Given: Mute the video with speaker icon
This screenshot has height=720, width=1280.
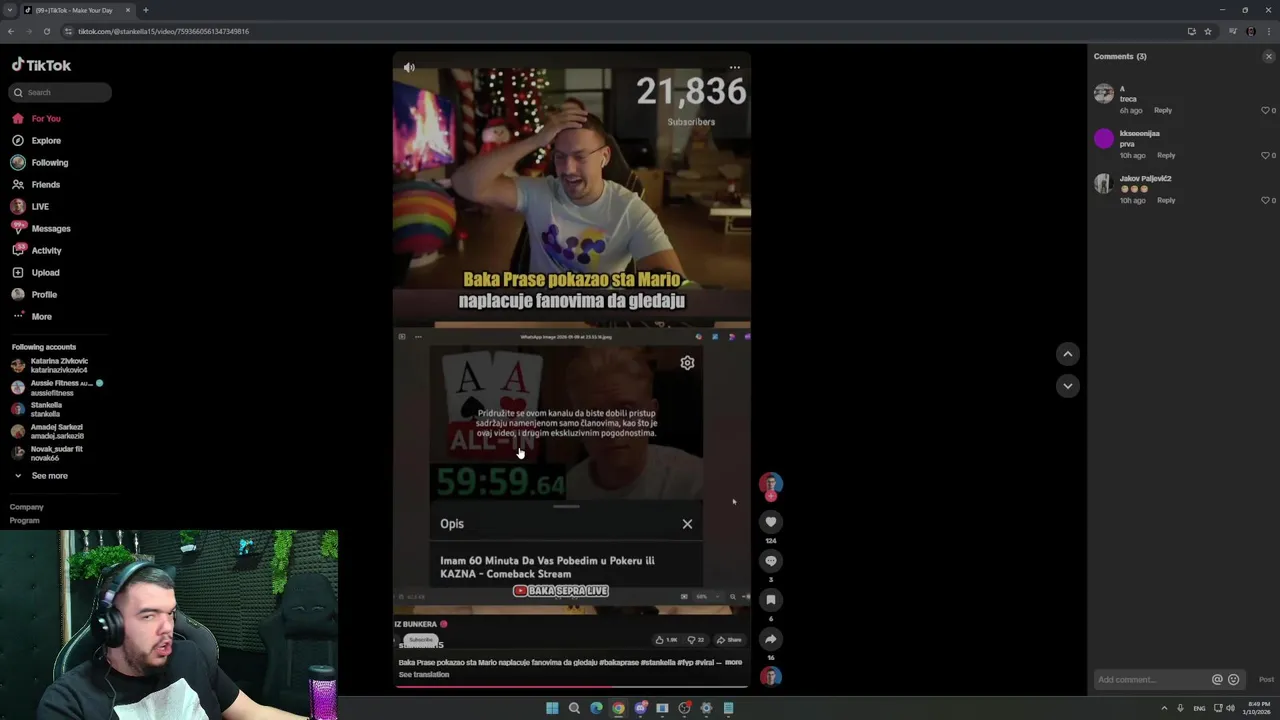Looking at the screenshot, I should (409, 67).
